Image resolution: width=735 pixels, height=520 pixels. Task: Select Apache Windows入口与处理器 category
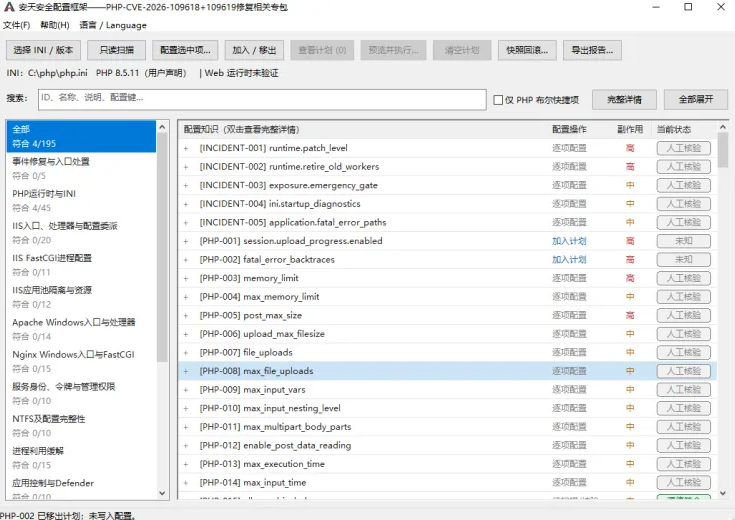coord(81,329)
